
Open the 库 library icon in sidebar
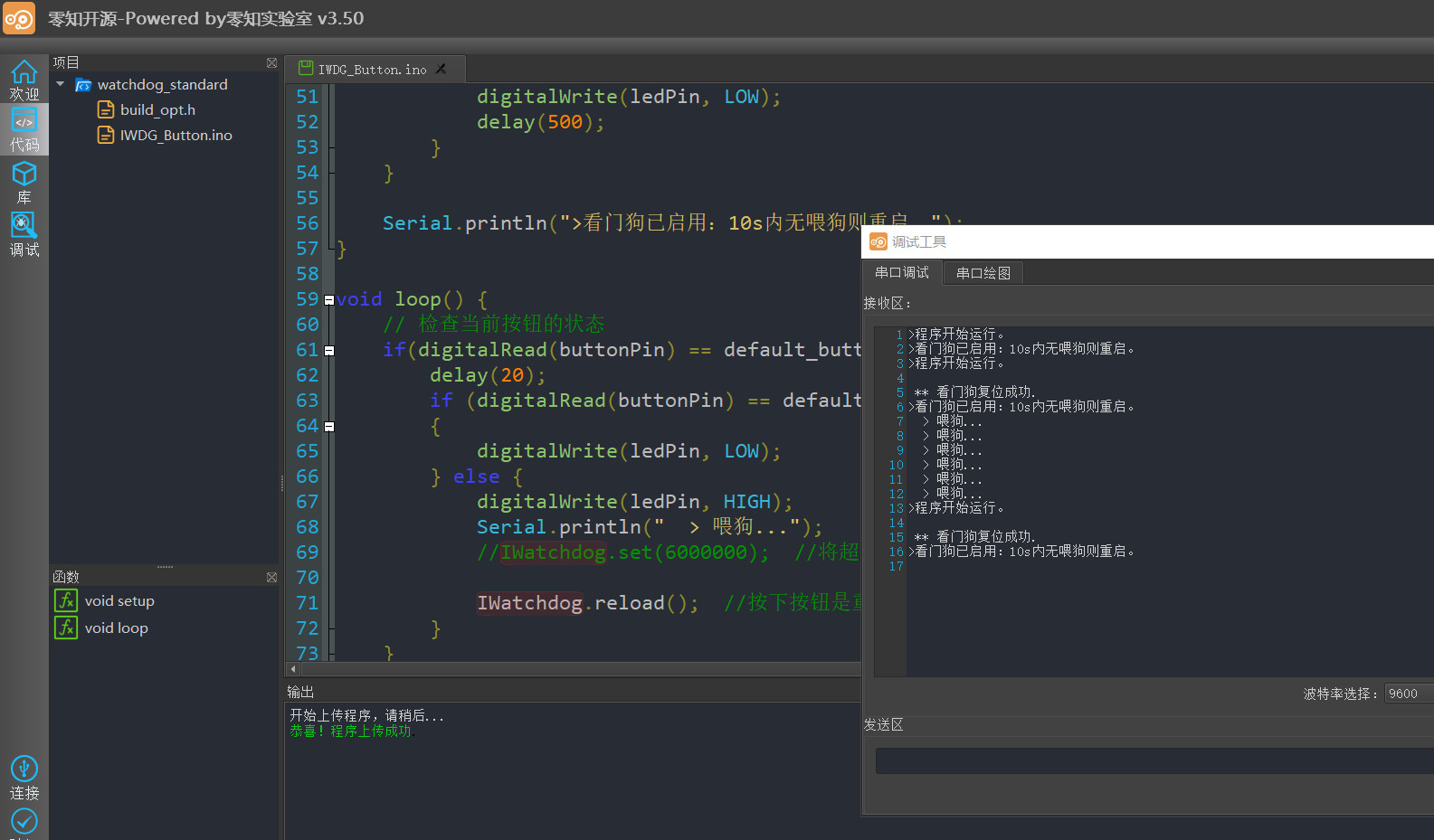click(x=24, y=182)
